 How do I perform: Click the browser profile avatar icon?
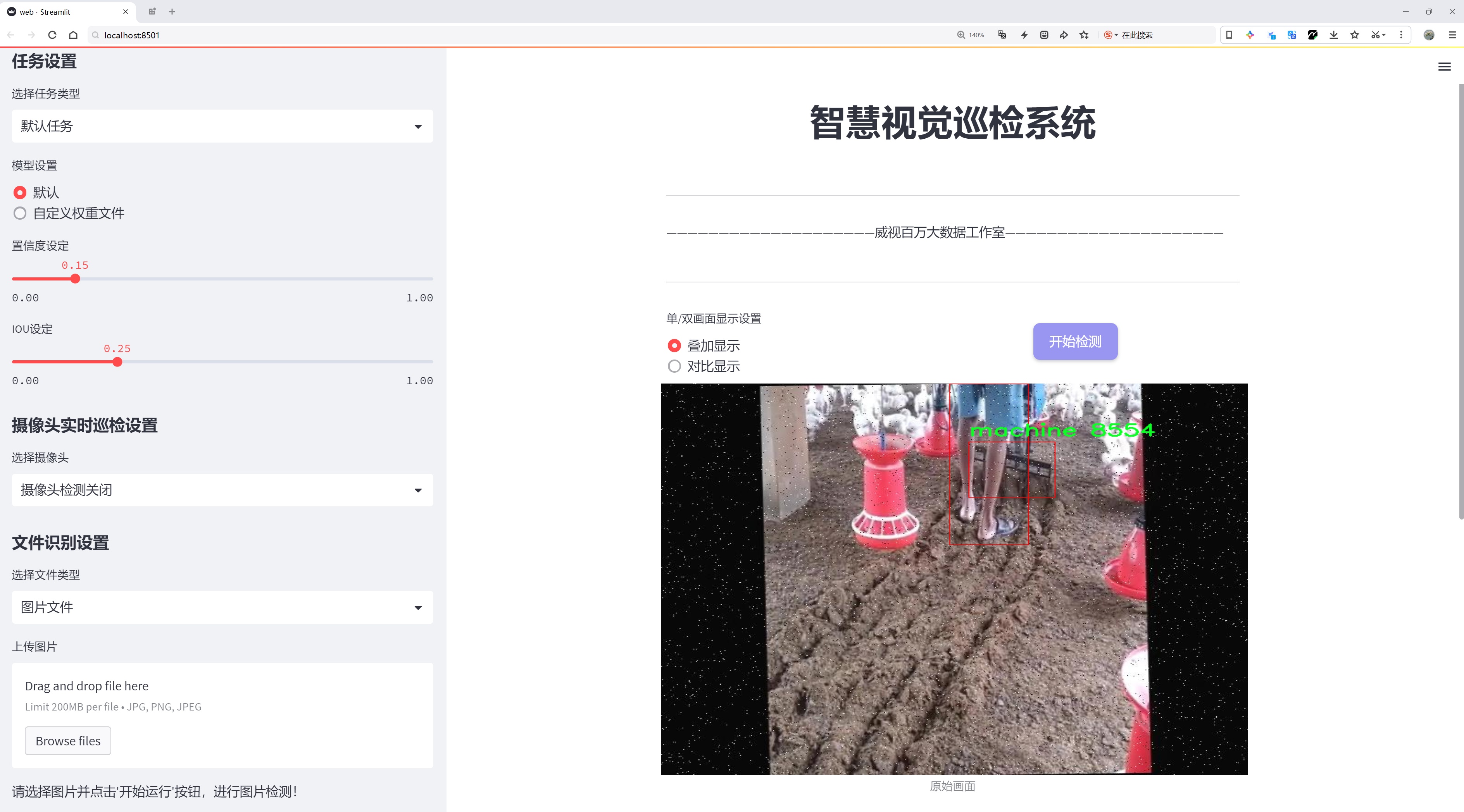tap(1430, 34)
